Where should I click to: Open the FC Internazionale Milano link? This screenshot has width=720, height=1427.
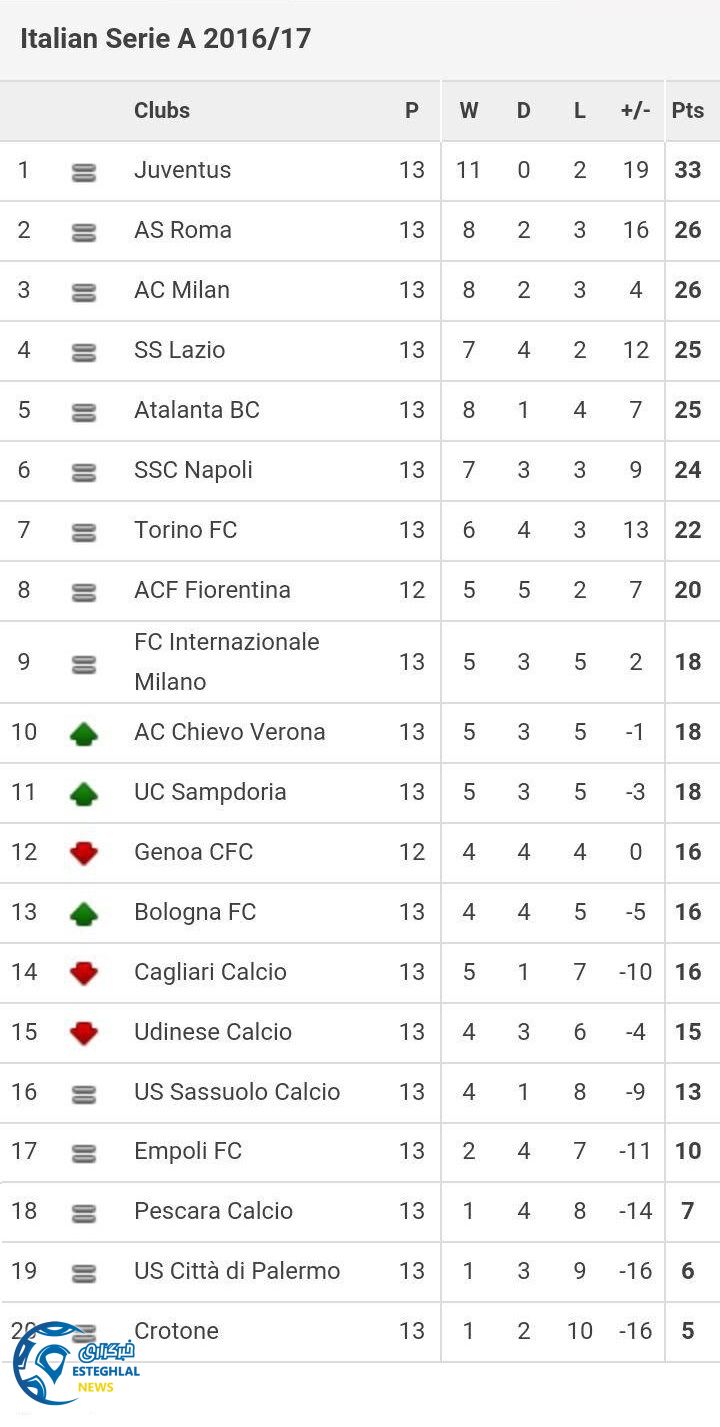coord(227,662)
